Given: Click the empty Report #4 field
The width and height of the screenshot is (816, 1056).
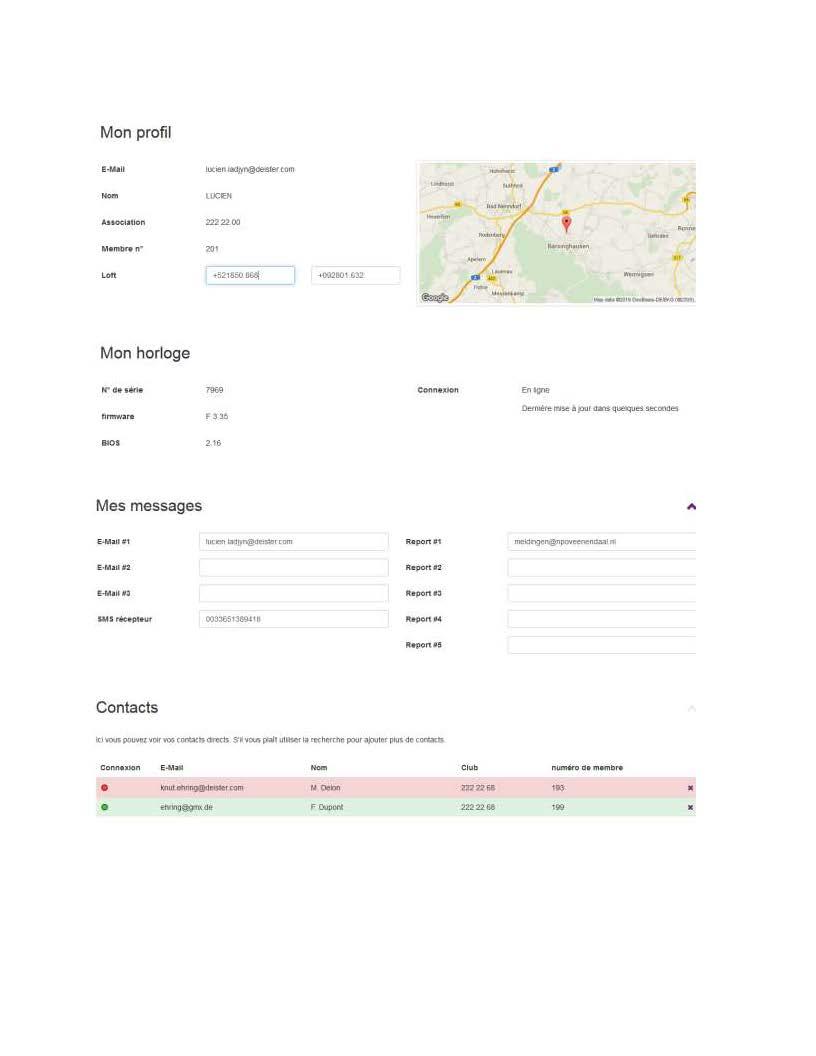Looking at the screenshot, I should tap(602, 619).
